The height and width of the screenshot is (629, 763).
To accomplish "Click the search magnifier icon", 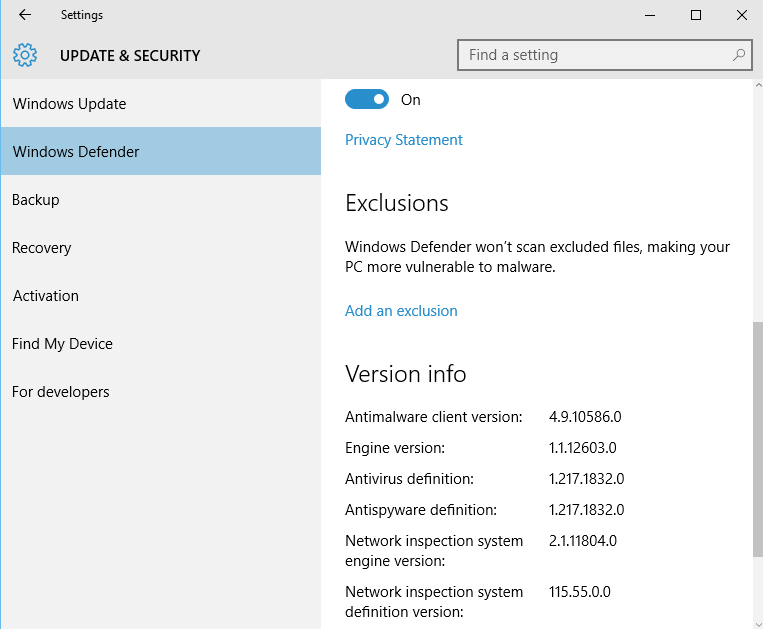I will point(739,55).
